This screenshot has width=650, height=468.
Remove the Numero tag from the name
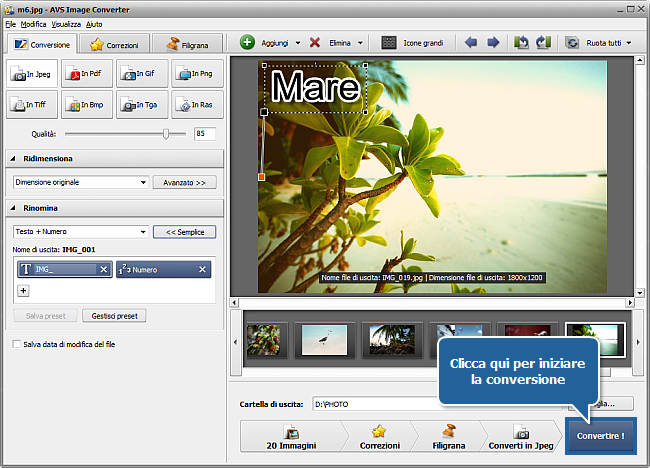[202, 269]
